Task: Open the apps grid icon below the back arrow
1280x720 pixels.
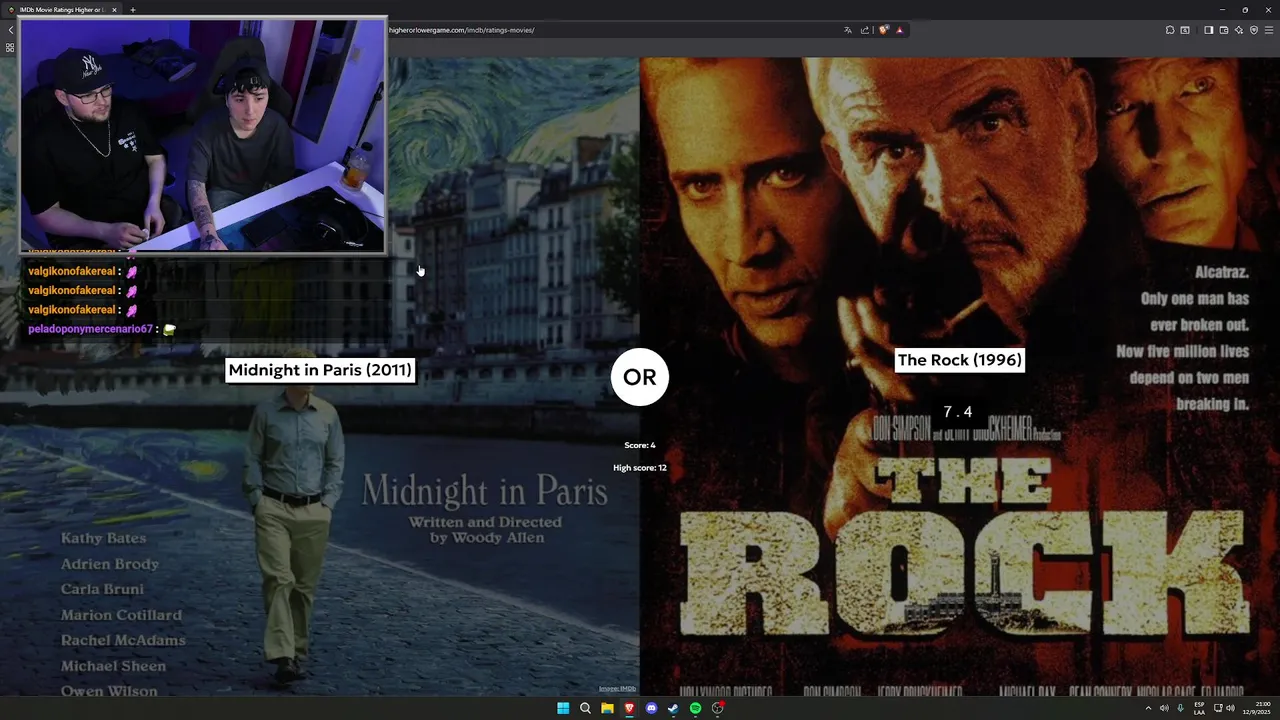Action: click(10, 47)
